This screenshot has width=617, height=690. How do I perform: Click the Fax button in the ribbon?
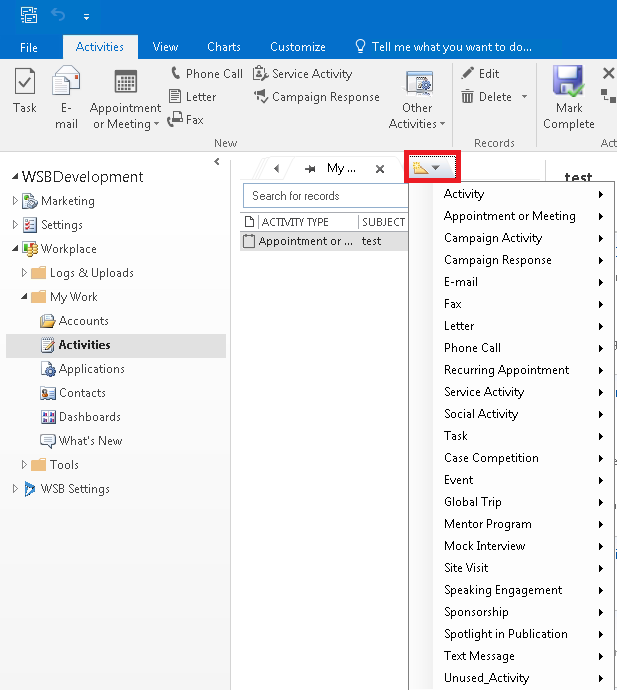[x=186, y=120]
